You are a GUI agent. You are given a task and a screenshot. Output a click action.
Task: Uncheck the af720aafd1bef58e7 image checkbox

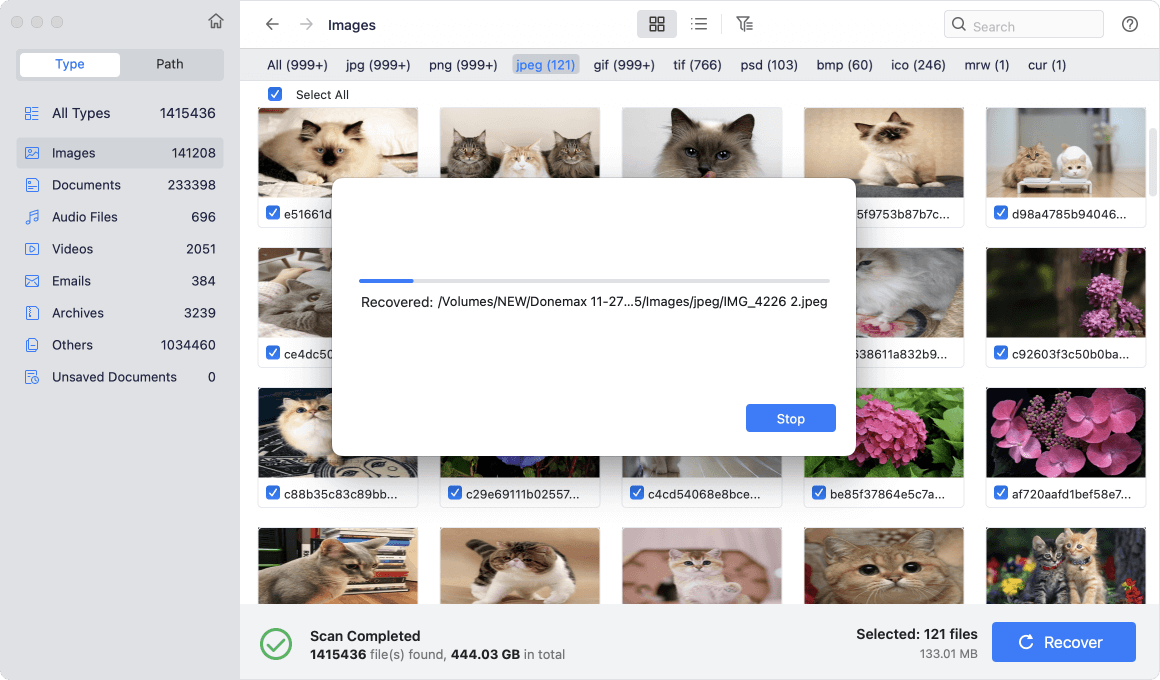[x=1001, y=493]
